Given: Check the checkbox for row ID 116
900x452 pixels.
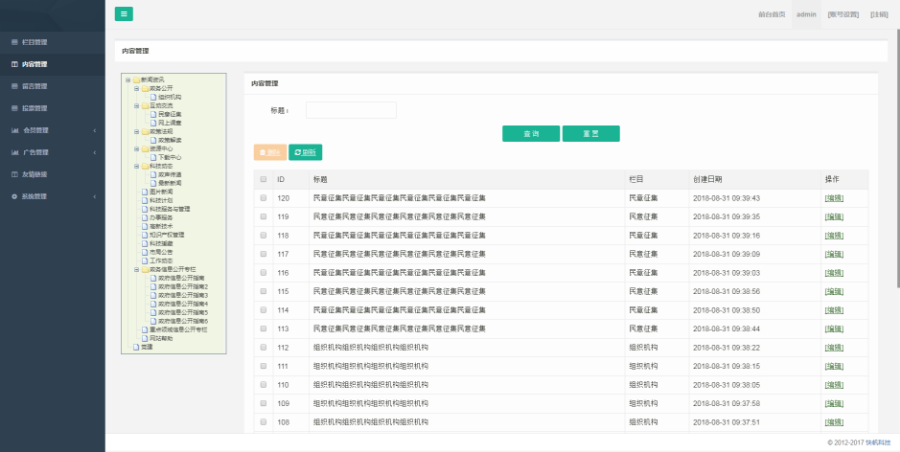Looking at the screenshot, I should [x=263, y=272].
